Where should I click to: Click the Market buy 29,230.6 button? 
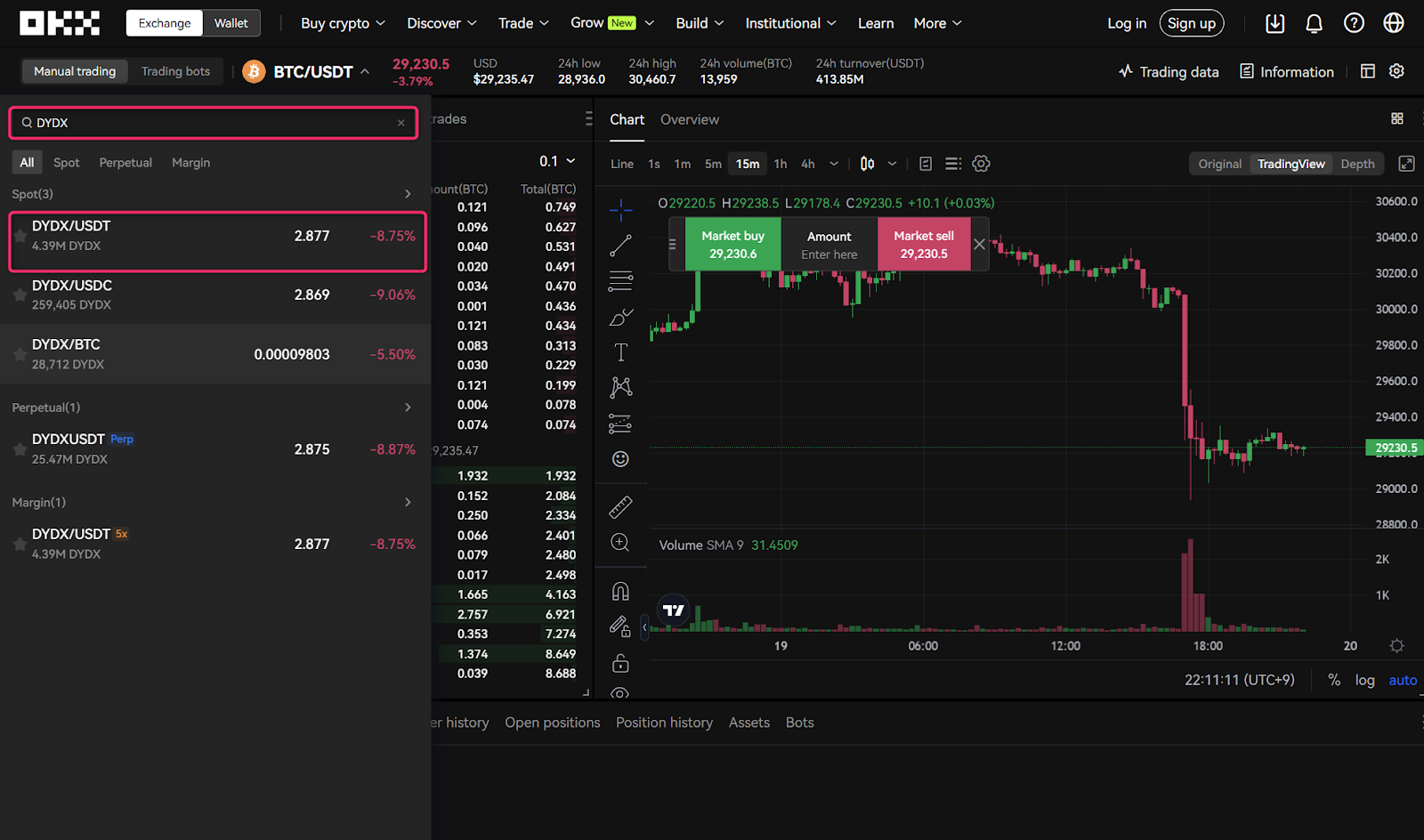[733, 244]
